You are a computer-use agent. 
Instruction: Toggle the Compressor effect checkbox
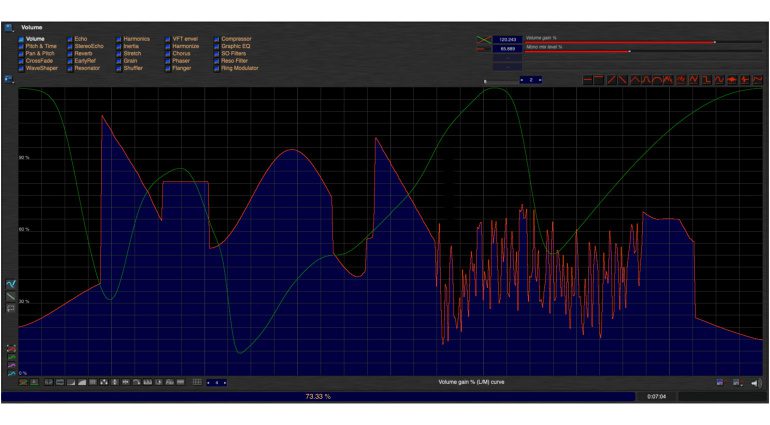click(217, 39)
